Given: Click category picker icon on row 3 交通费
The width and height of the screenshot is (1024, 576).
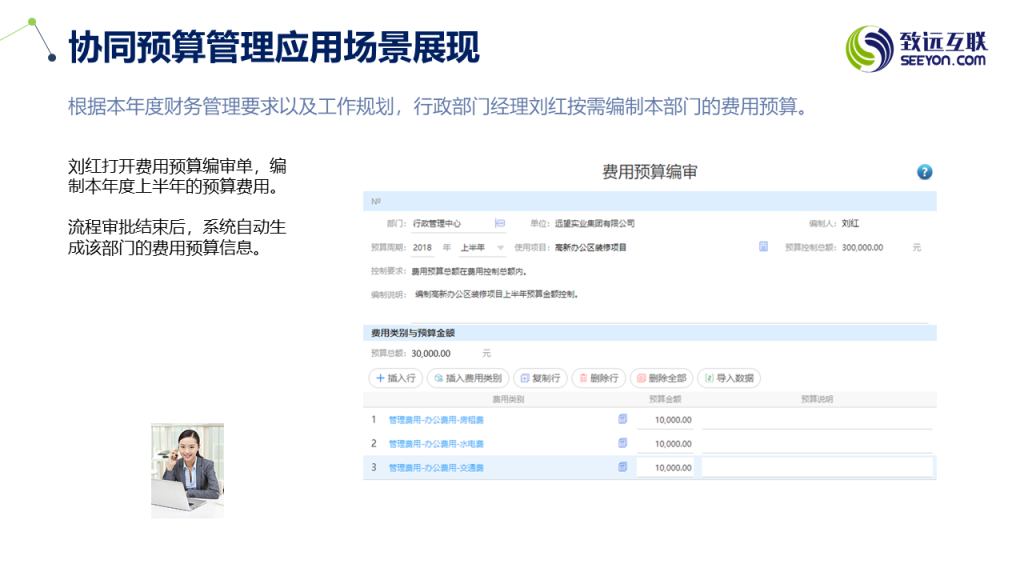Looking at the screenshot, I should pos(623,467).
